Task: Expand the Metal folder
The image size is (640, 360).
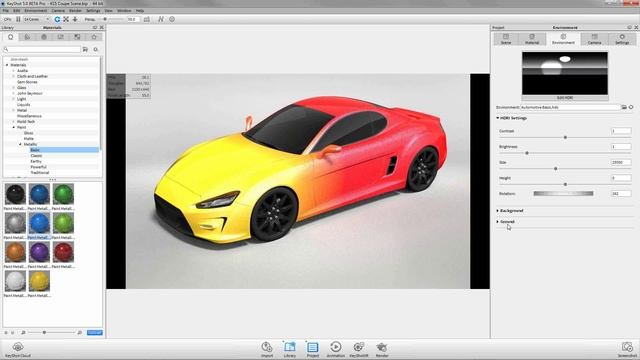Action: [x=13, y=110]
